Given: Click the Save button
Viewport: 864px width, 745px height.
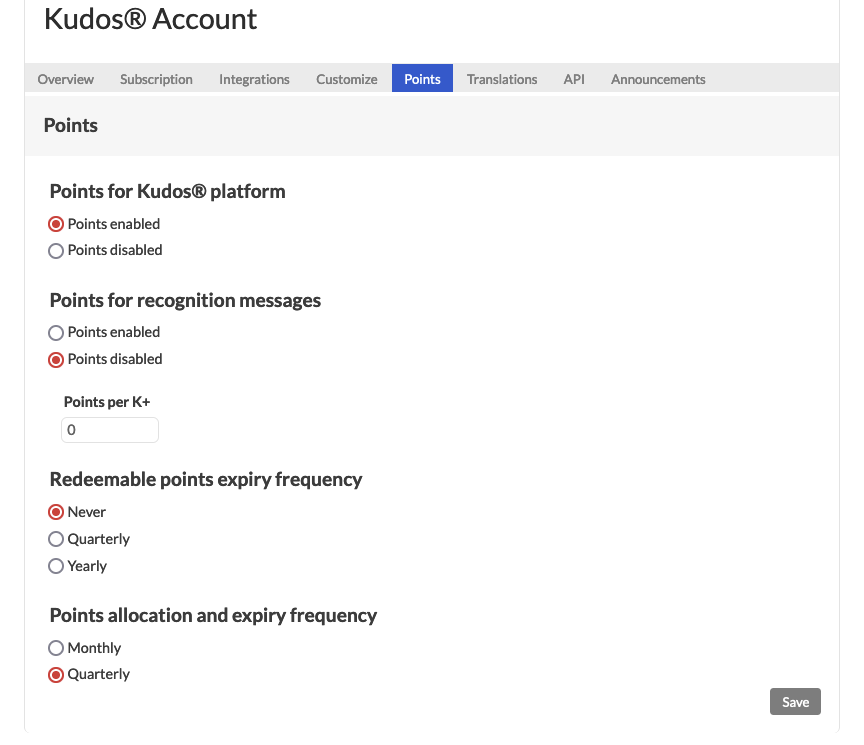Looking at the screenshot, I should [795, 701].
